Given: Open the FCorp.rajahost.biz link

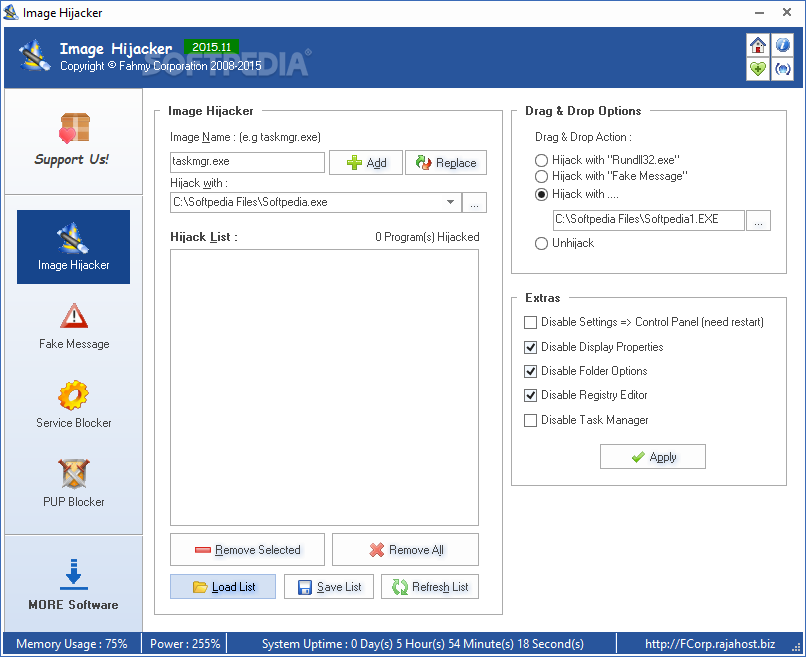Looking at the screenshot, I should coord(710,644).
